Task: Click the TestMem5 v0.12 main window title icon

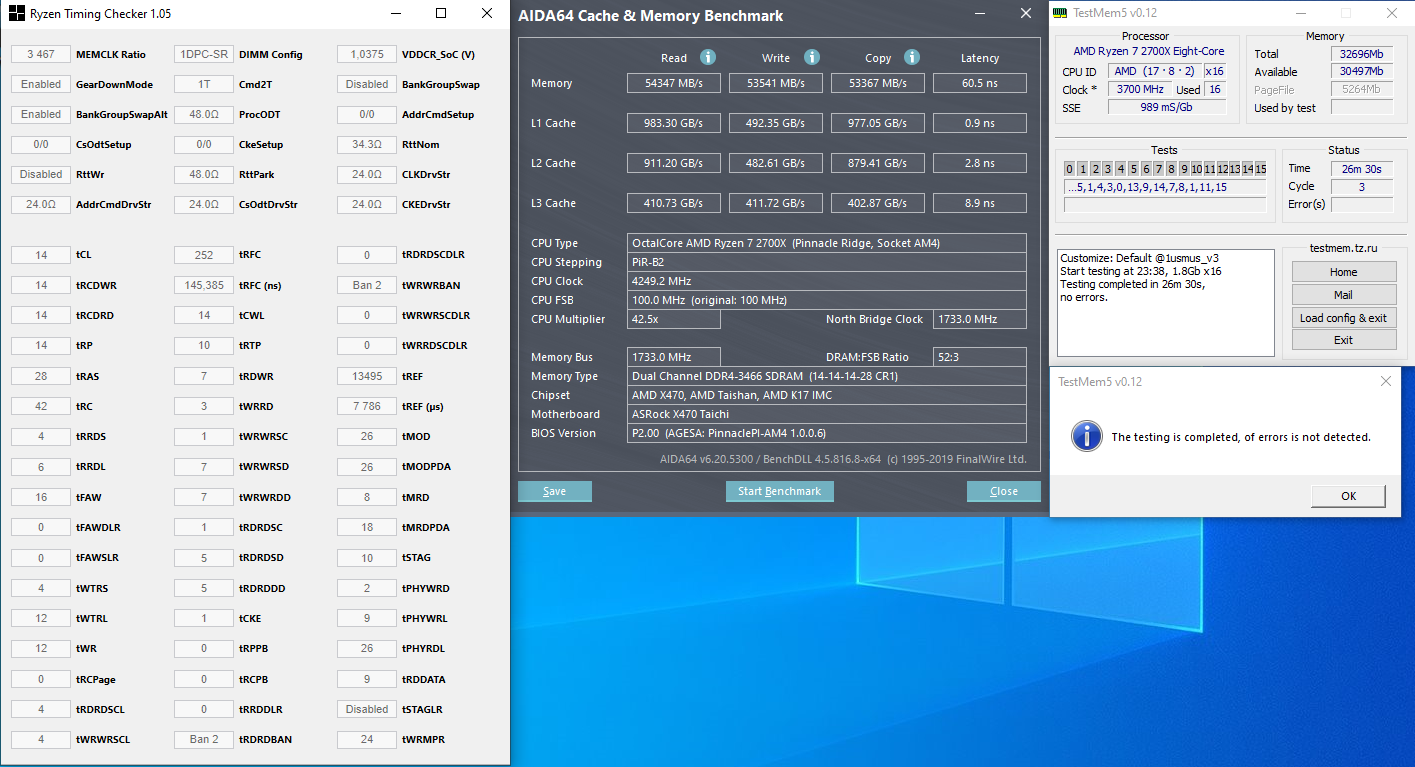Action: 1061,14
